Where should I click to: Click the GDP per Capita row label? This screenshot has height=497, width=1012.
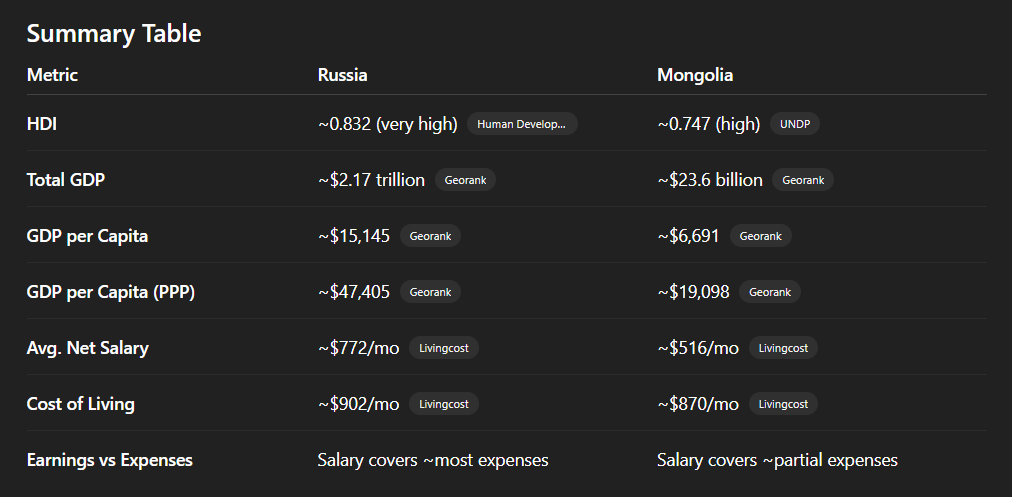pyautogui.click(x=87, y=236)
